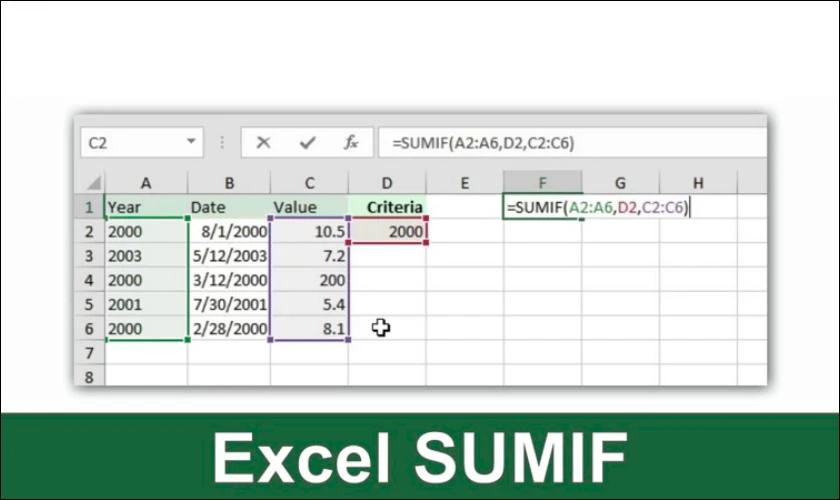This screenshot has height=500, width=840.
Task: Open Insert Function via fx icon
Action: 351,143
